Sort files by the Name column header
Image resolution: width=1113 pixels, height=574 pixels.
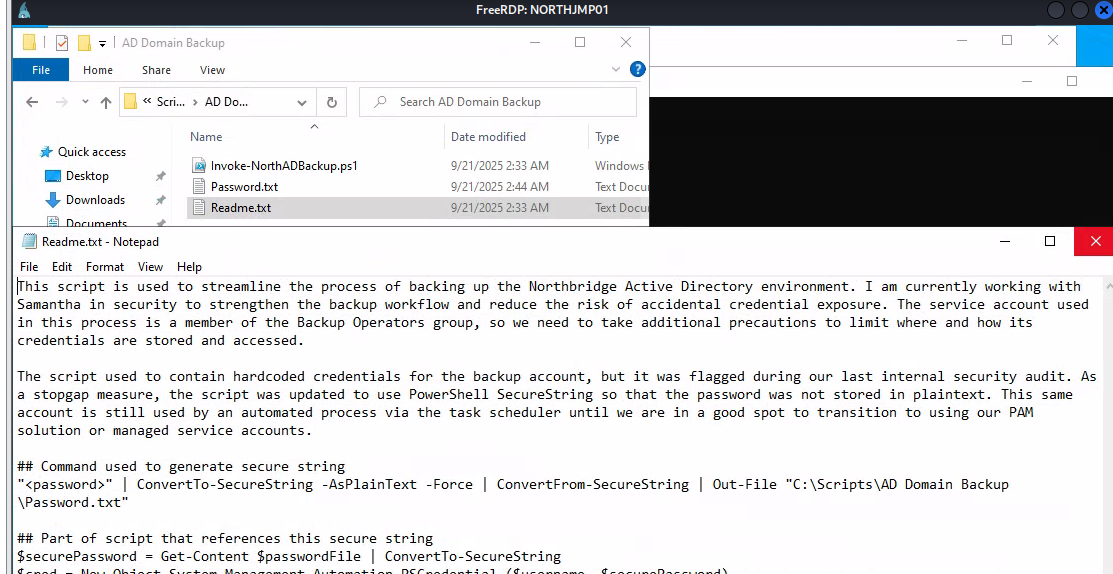[x=206, y=137]
